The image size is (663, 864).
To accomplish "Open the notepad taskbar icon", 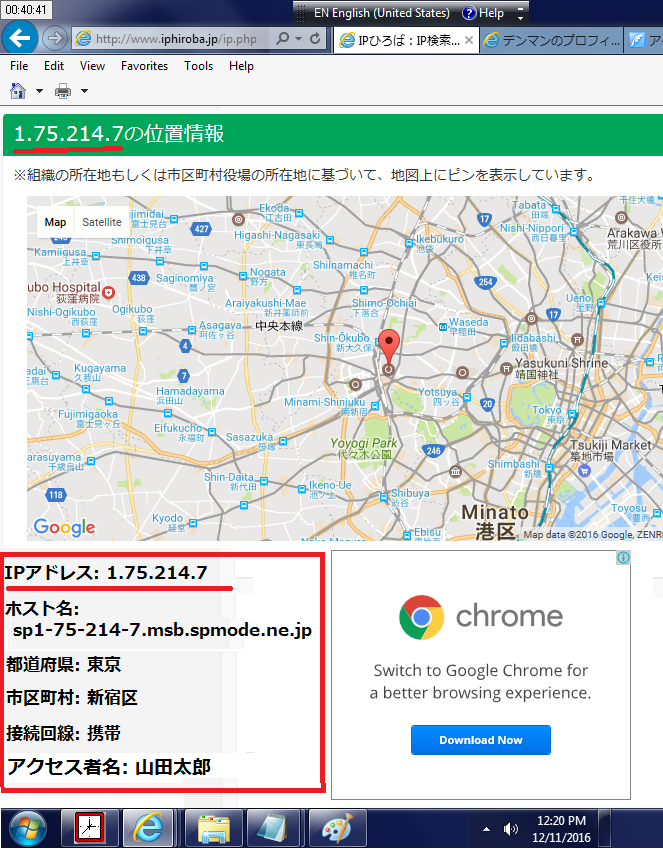I will [x=273, y=828].
